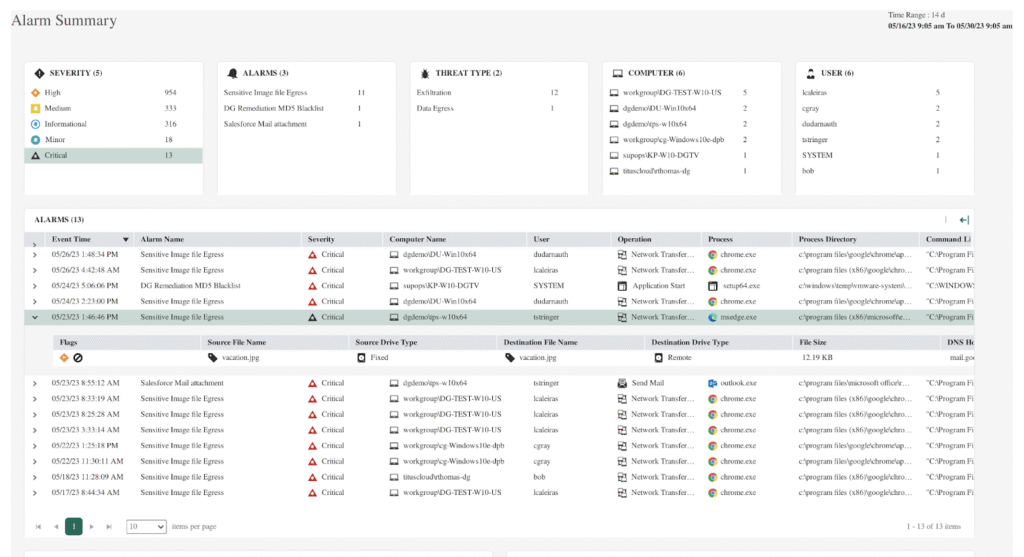Click the export icon above alarms table
The image size is (1024, 557).
(964, 220)
